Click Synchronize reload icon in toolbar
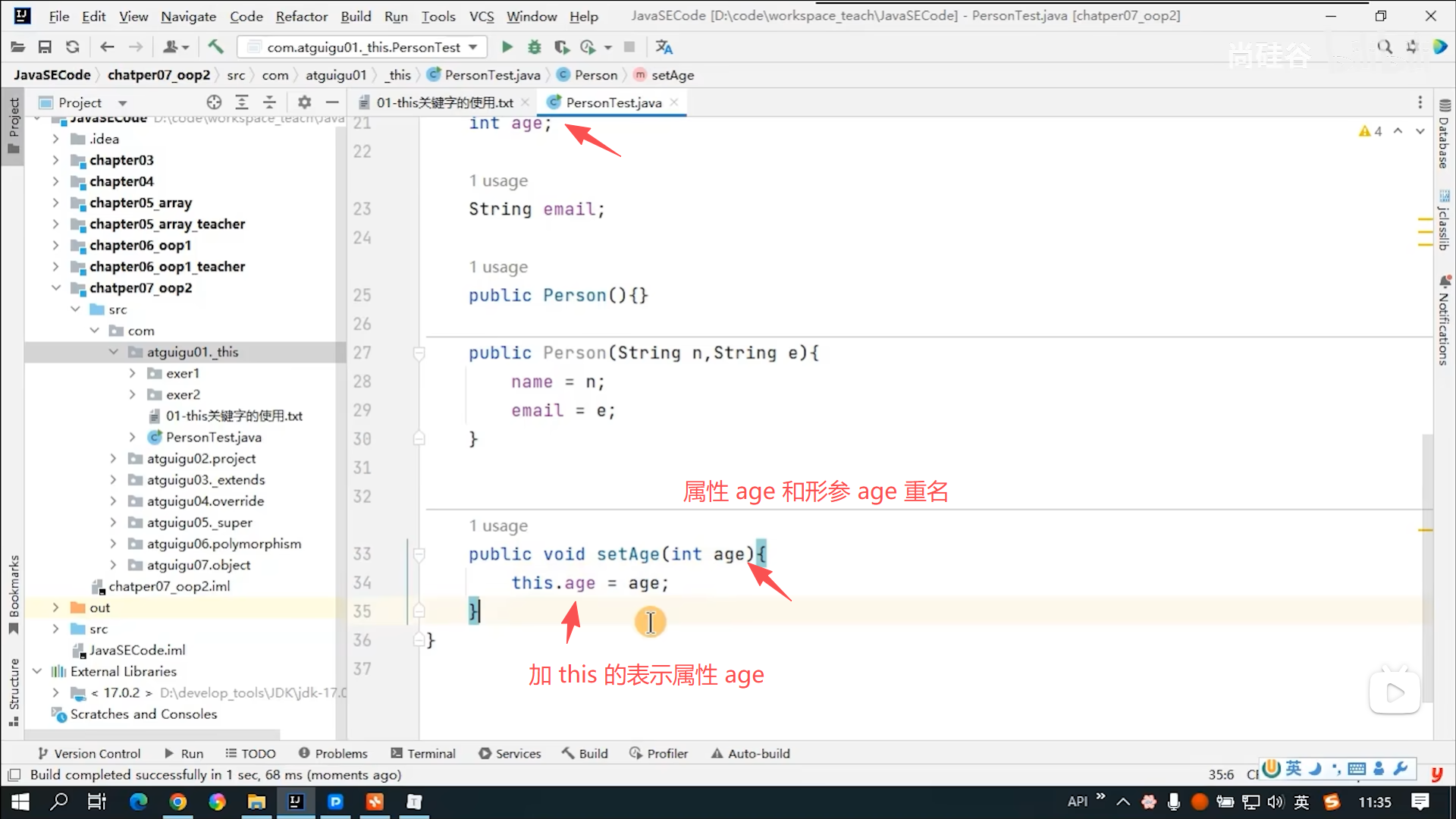 [72, 47]
